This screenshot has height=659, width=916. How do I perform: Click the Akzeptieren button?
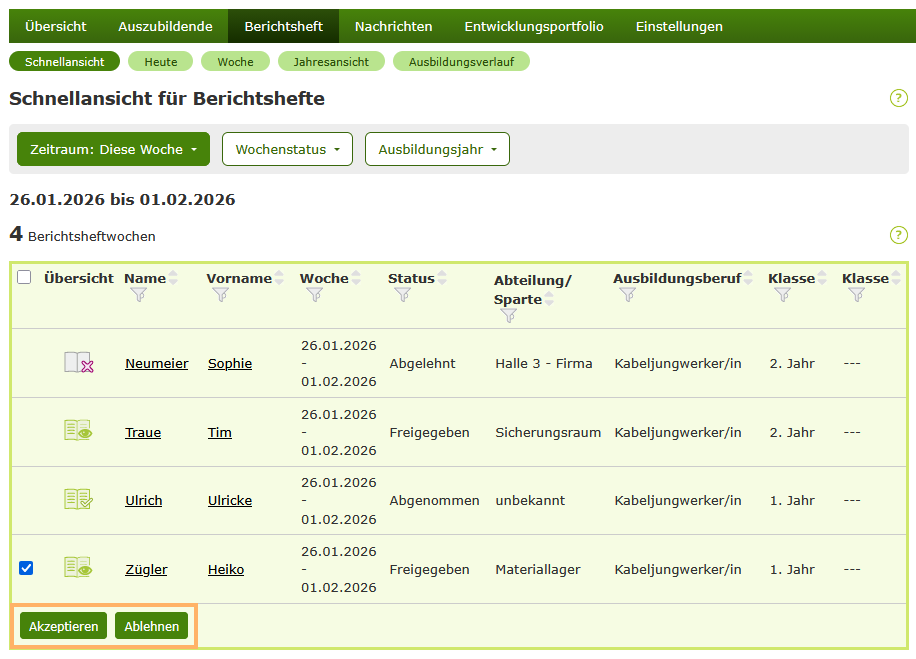tap(62, 625)
